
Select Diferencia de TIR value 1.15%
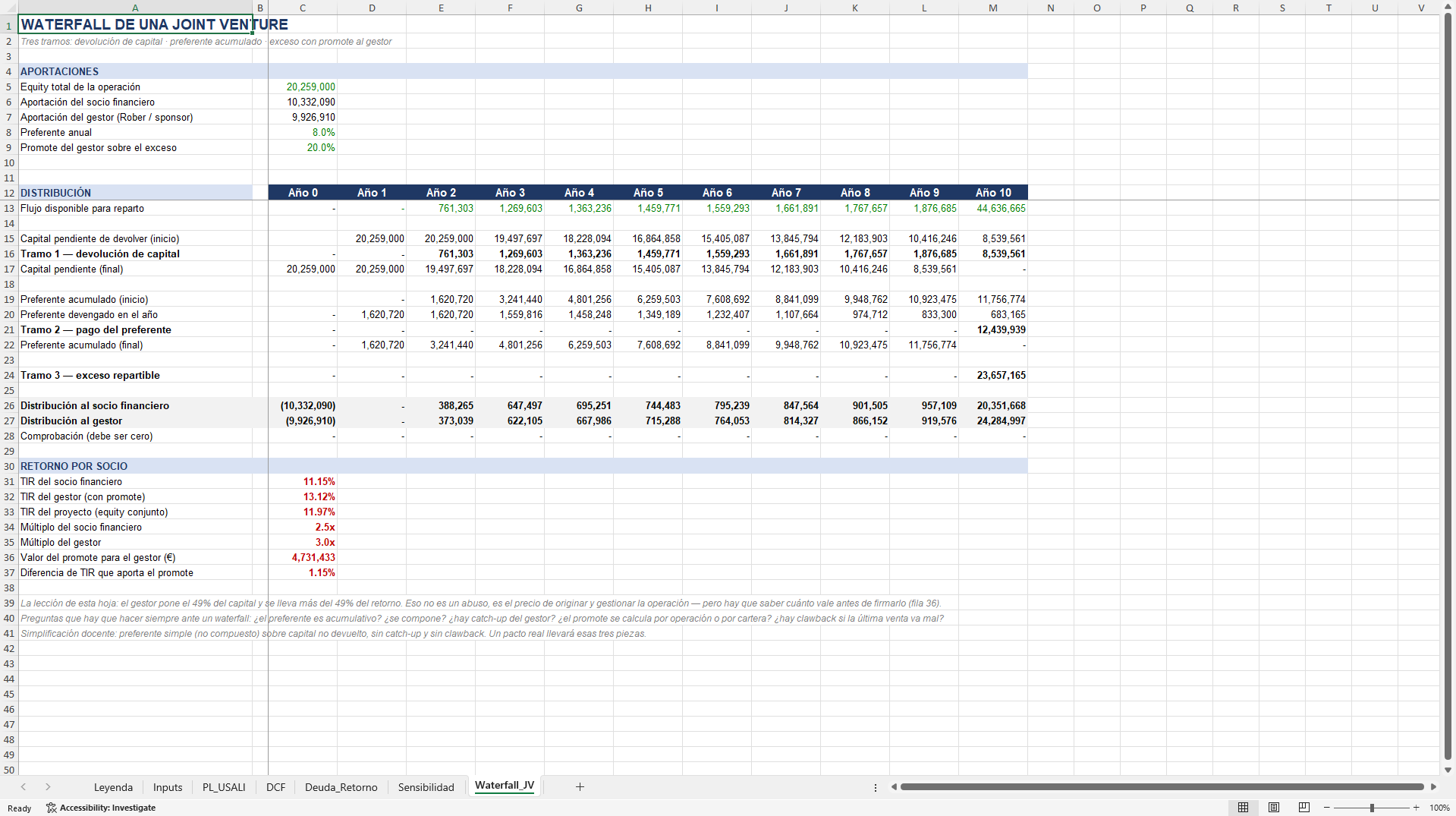click(x=303, y=572)
